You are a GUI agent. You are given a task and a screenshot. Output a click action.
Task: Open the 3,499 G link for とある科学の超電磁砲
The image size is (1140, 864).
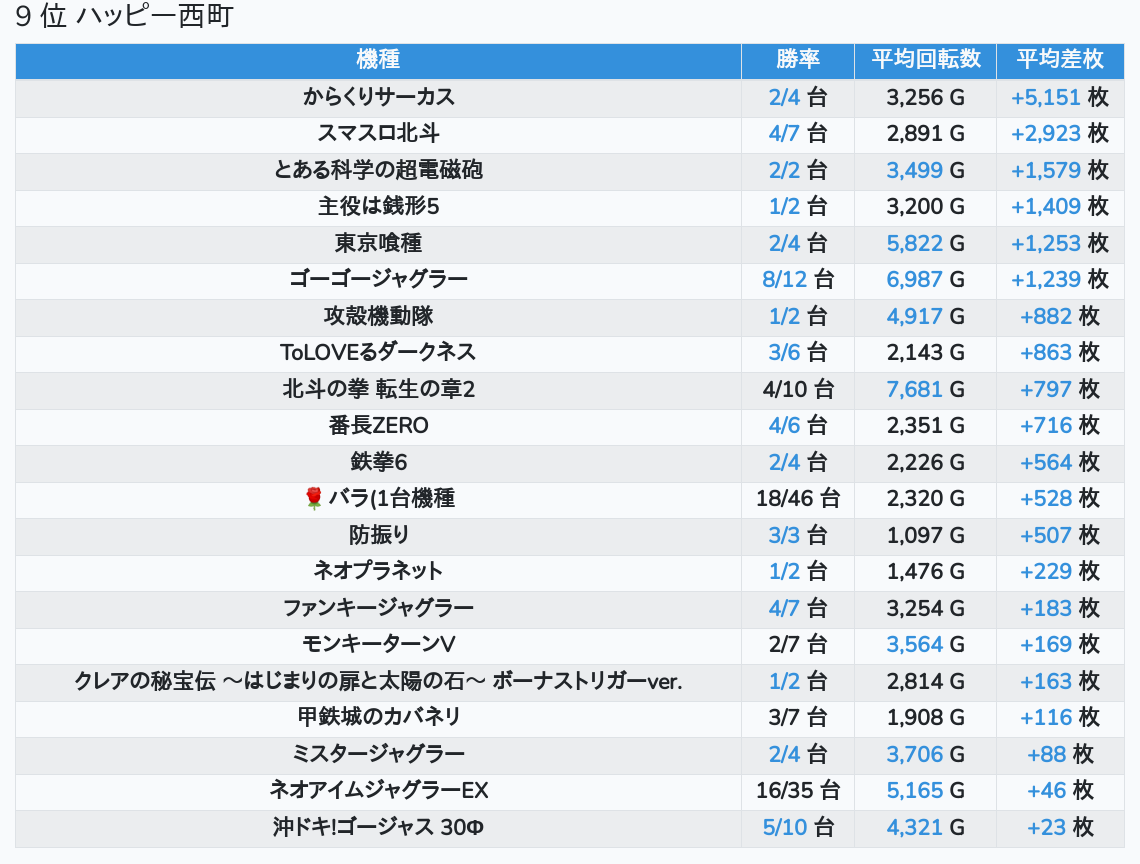914,170
